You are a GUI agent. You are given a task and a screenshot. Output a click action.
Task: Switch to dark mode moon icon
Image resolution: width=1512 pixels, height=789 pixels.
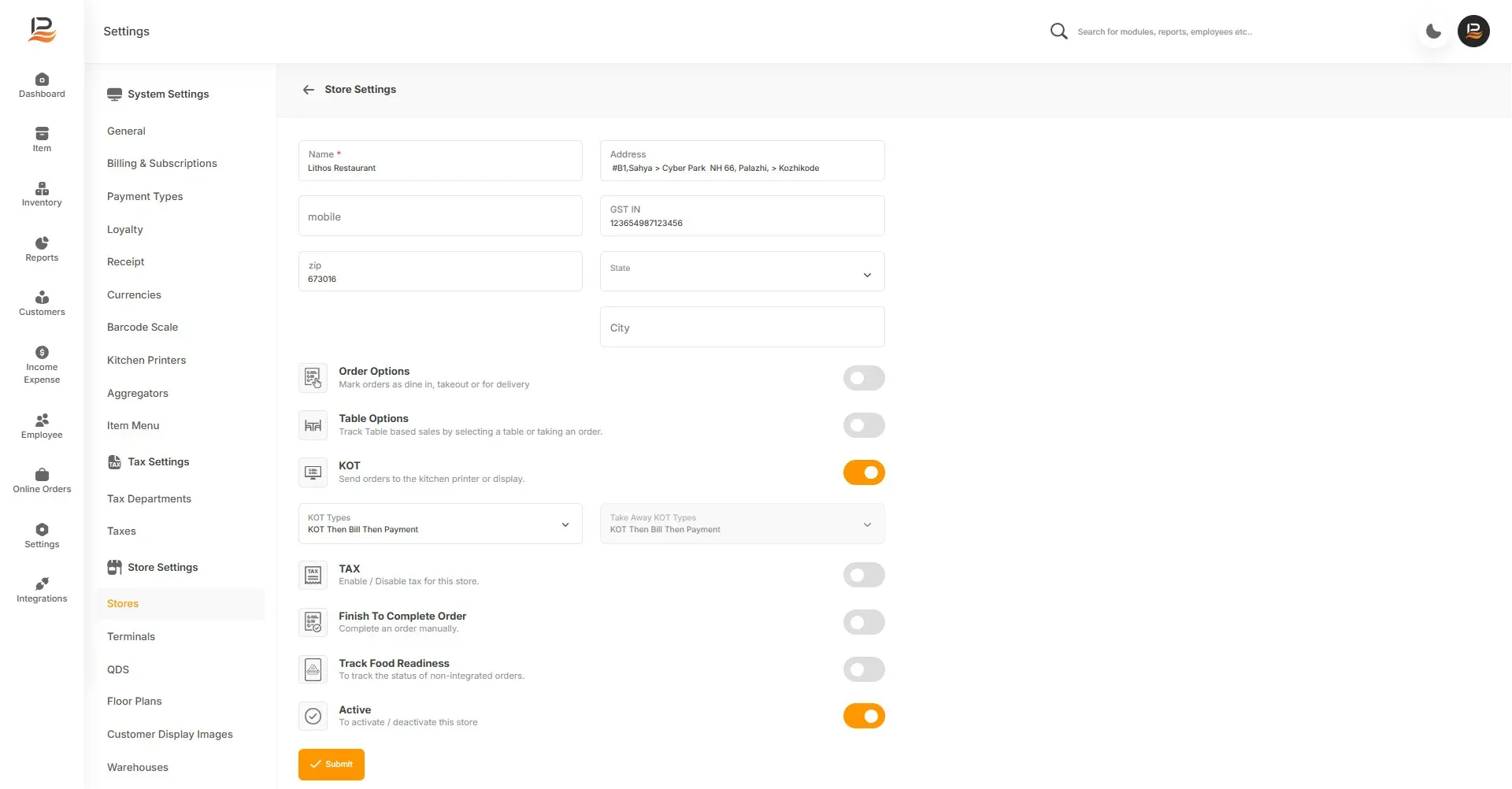[x=1433, y=31]
